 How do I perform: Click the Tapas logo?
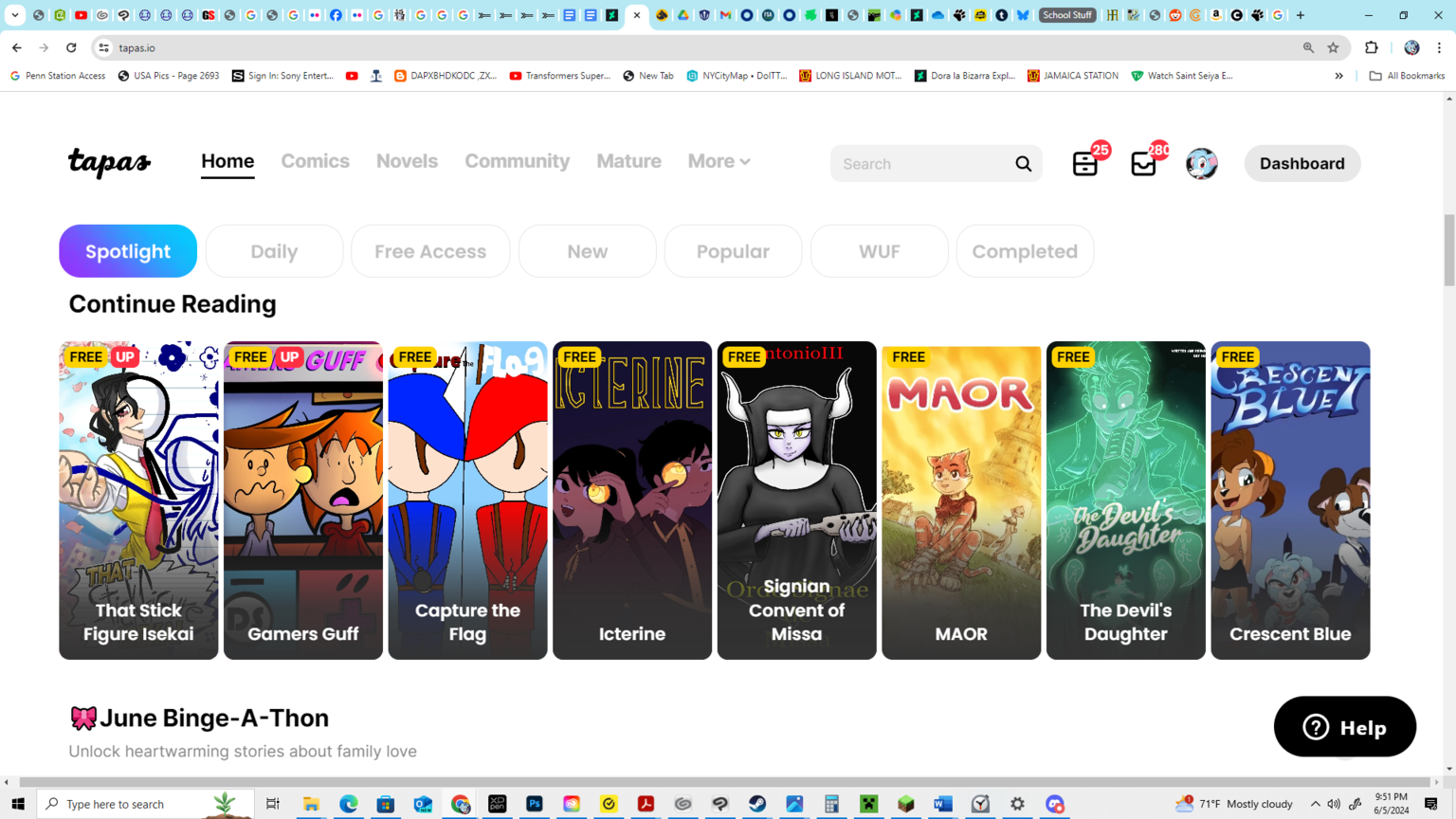[109, 162]
